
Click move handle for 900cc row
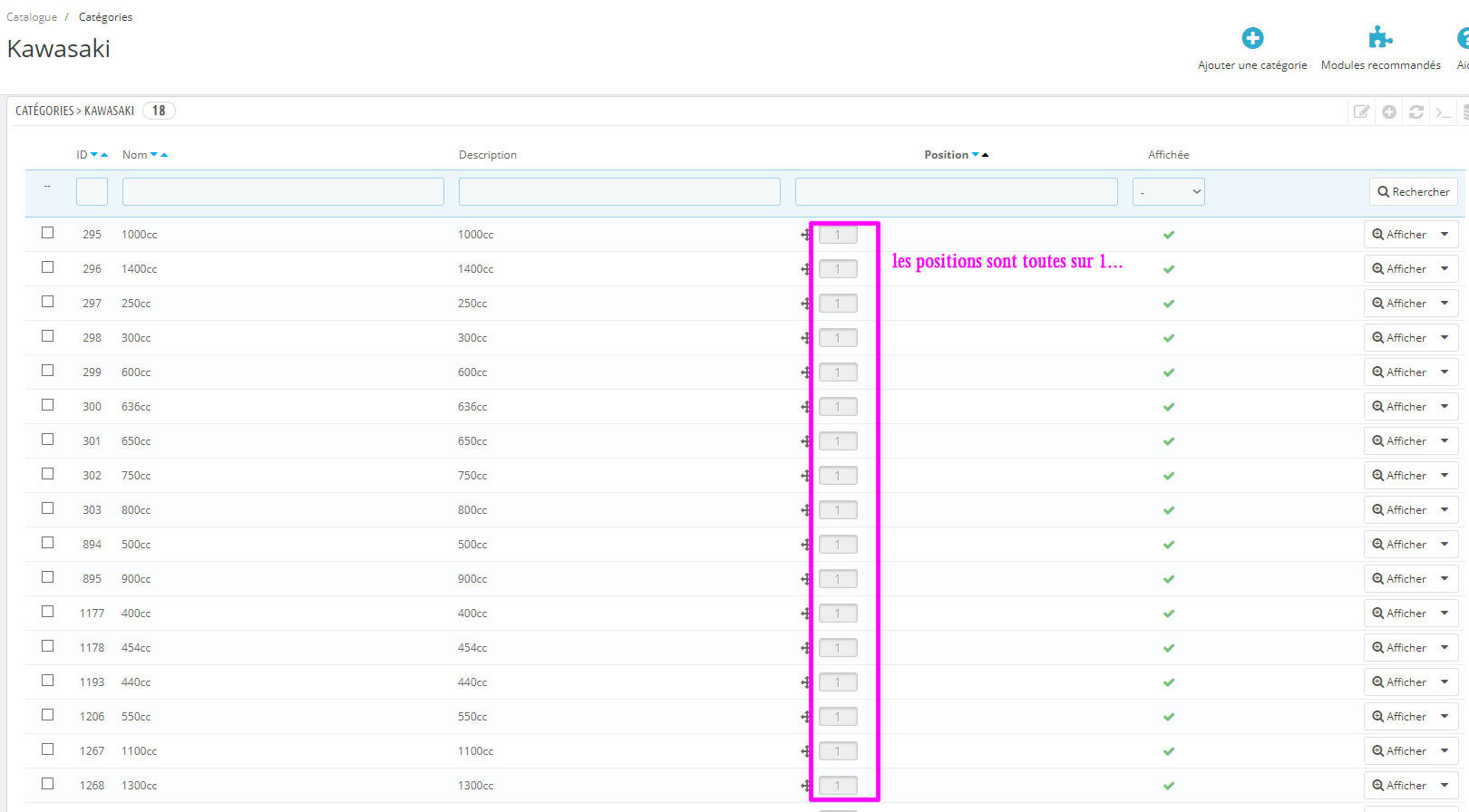tap(805, 579)
